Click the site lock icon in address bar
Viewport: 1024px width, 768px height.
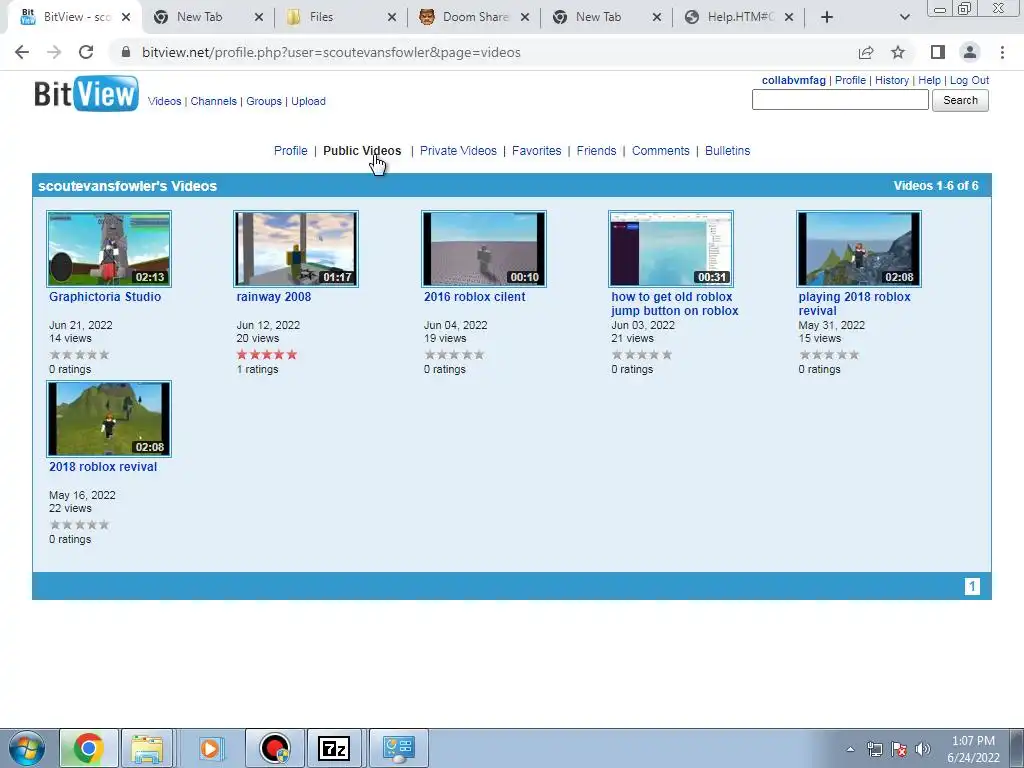[126, 52]
